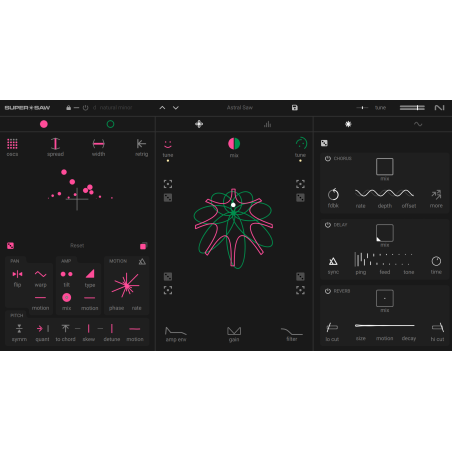
Task: Open the Astral Saw preset name
Action: coord(240,108)
